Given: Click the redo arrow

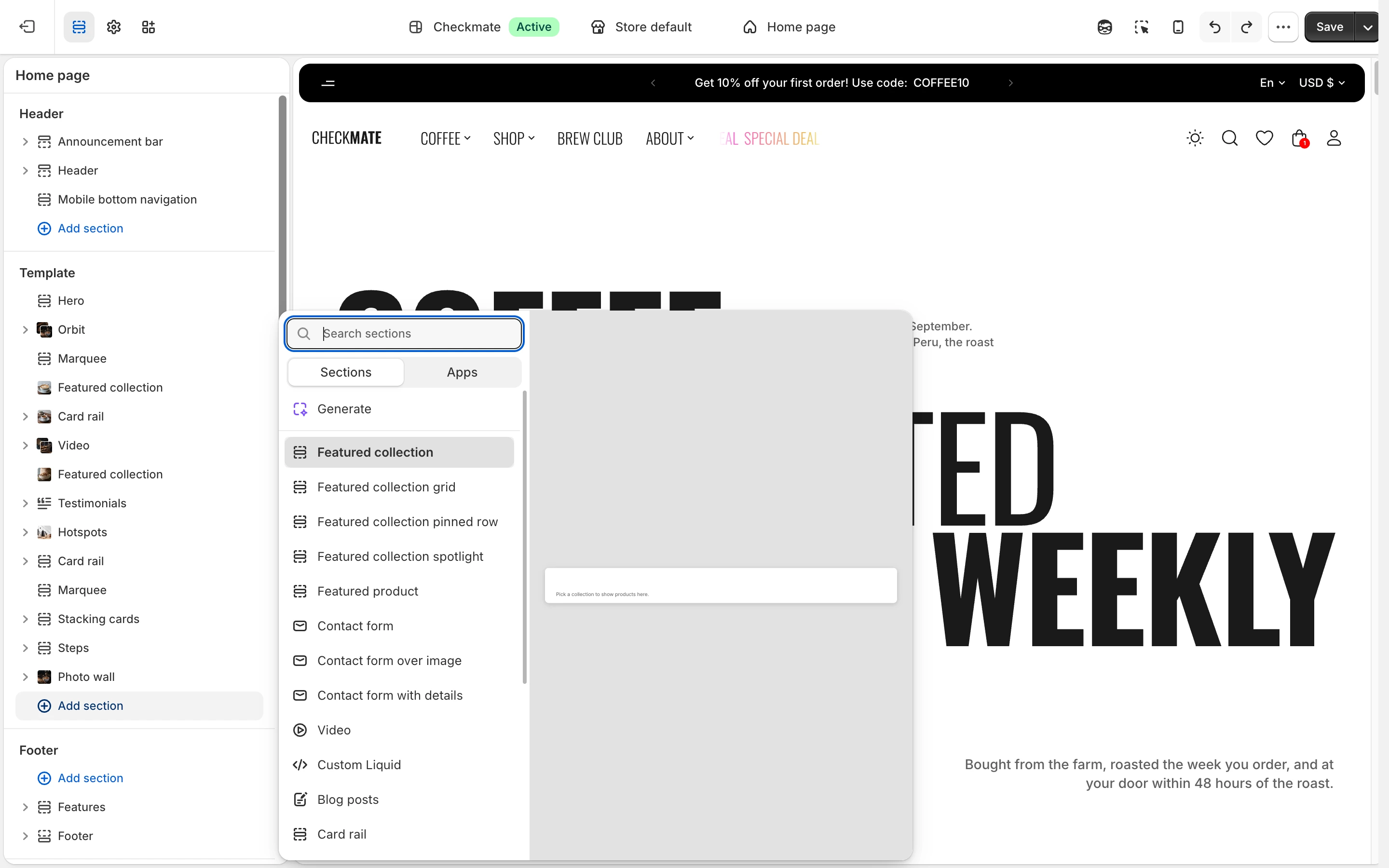Looking at the screenshot, I should point(1246,27).
